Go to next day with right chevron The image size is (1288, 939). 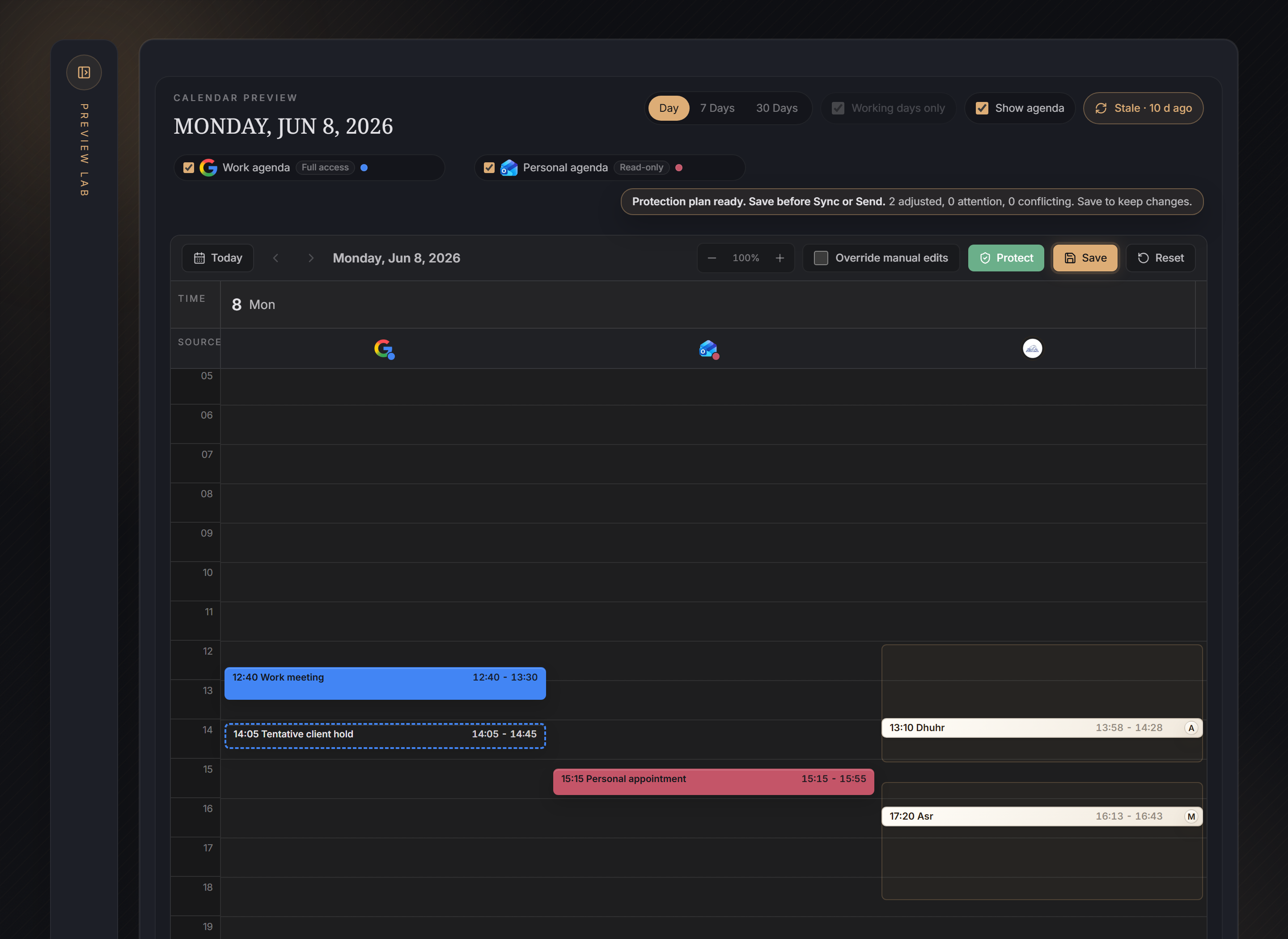(x=311, y=258)
